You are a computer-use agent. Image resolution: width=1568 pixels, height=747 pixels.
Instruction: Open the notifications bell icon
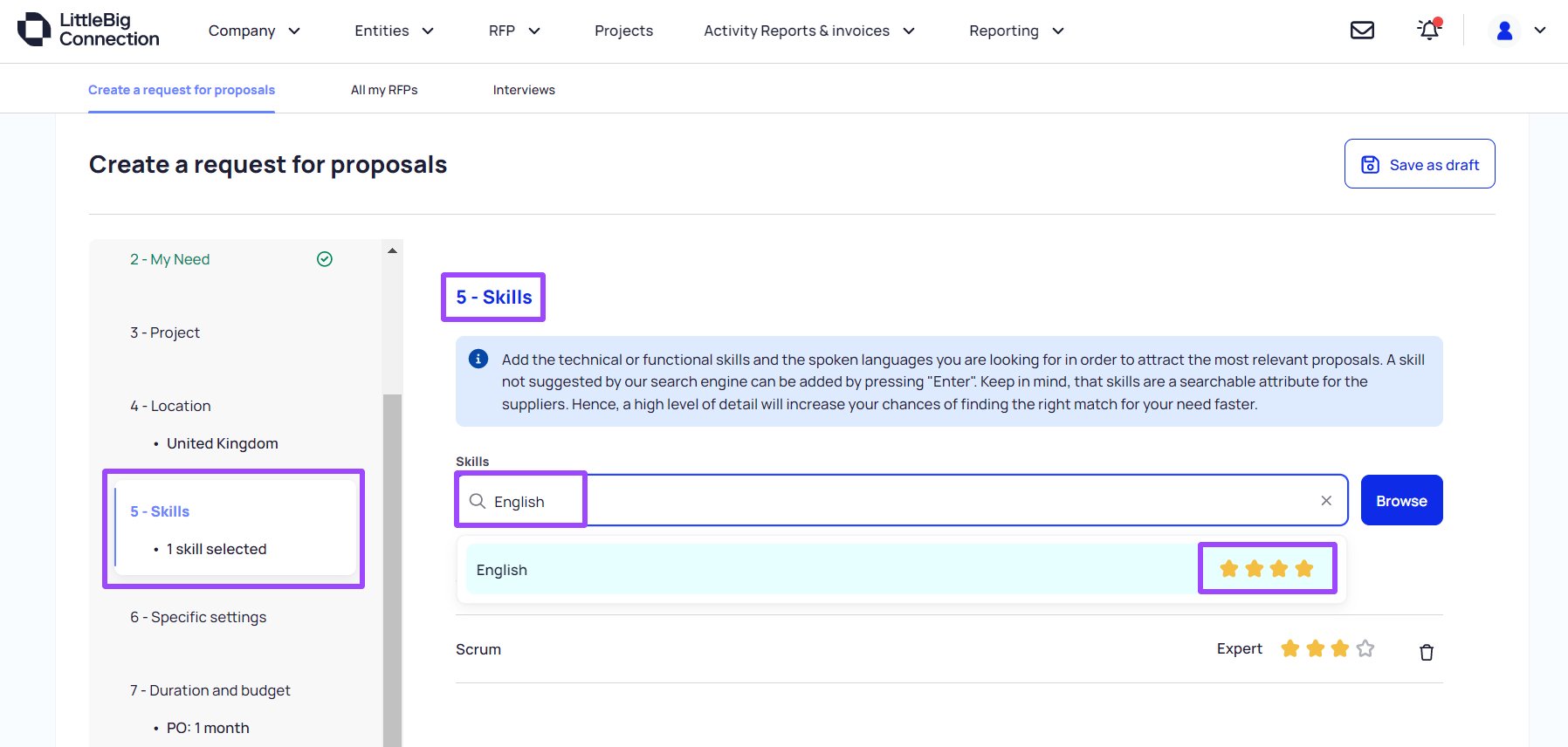point(1429,30)
